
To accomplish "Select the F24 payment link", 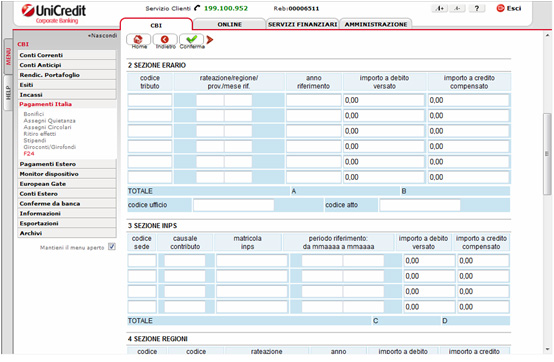I will [29, 154].
